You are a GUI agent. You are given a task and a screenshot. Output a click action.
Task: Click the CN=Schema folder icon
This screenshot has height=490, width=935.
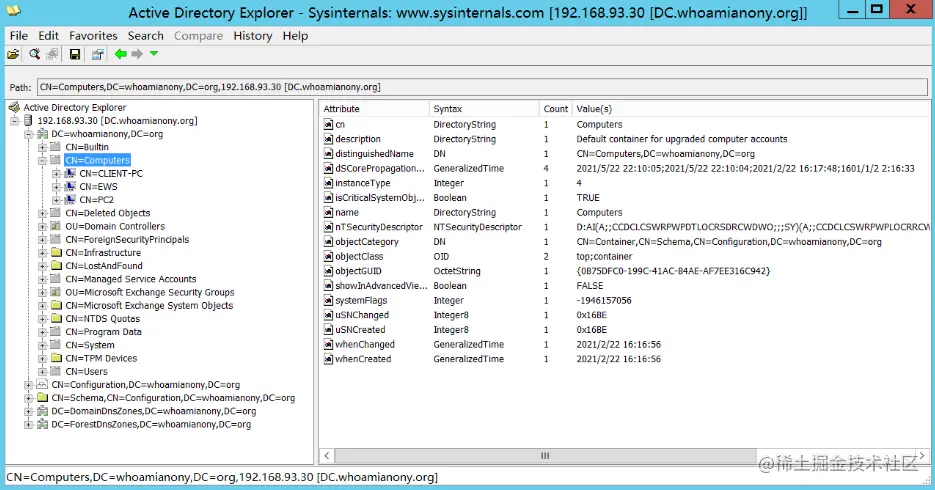pyautogui.click(x=42, y=398)
